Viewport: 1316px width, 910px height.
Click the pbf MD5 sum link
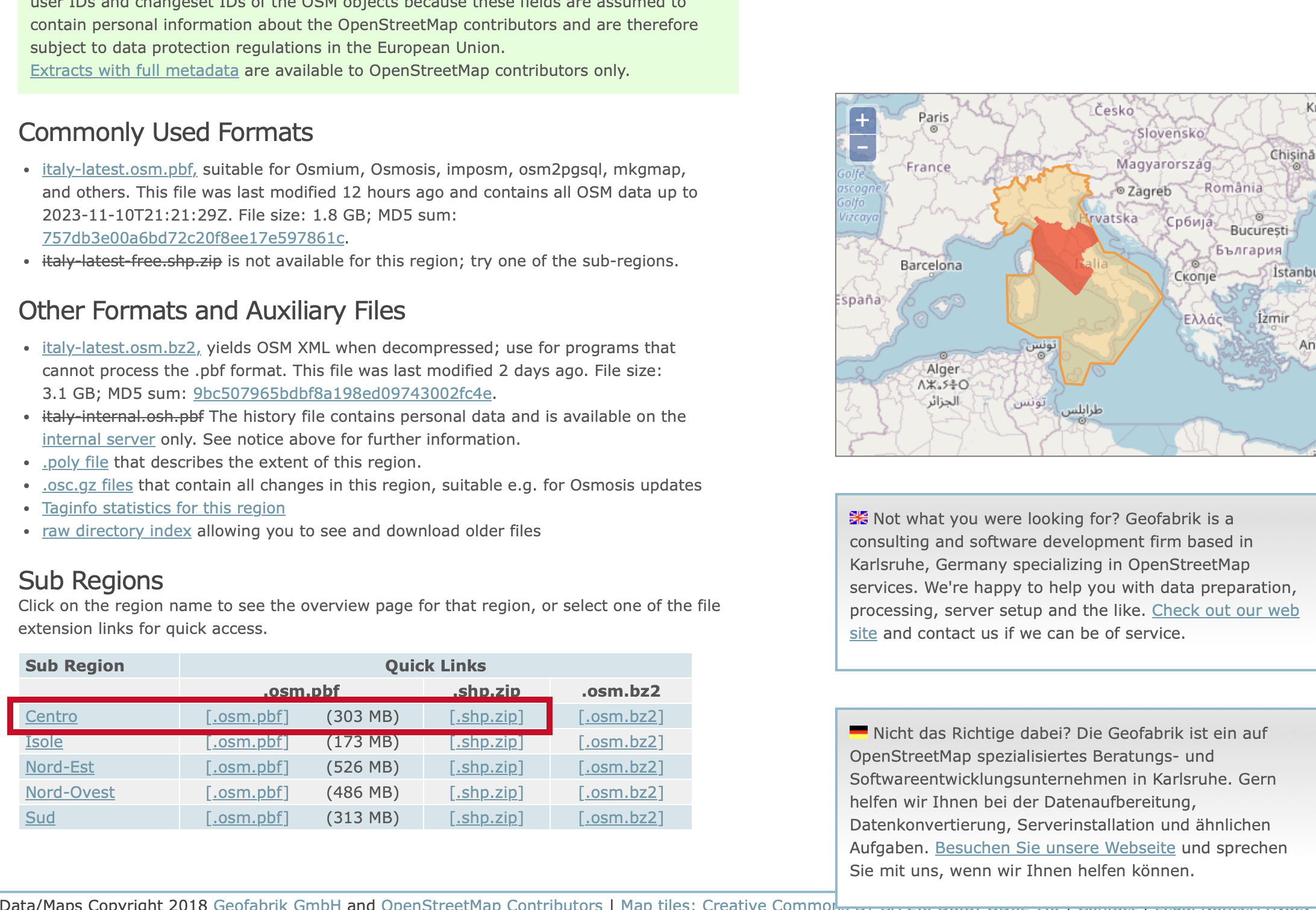pos(193,238)
